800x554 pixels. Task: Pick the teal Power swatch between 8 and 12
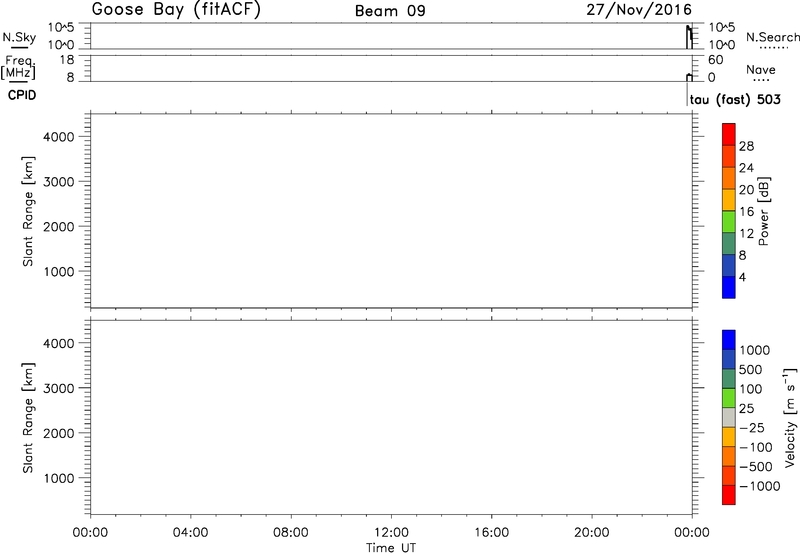click(x=729, y=243)
